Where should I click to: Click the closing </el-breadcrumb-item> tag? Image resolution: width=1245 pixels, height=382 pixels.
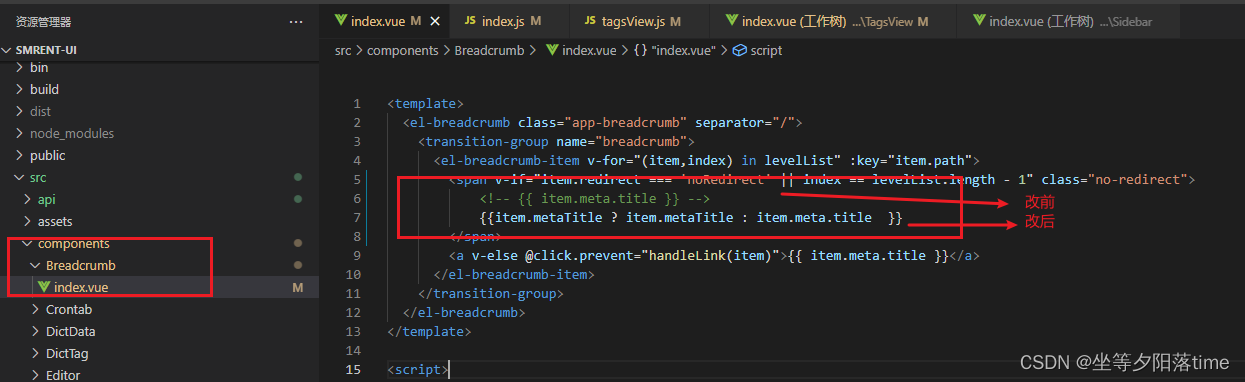515,275
